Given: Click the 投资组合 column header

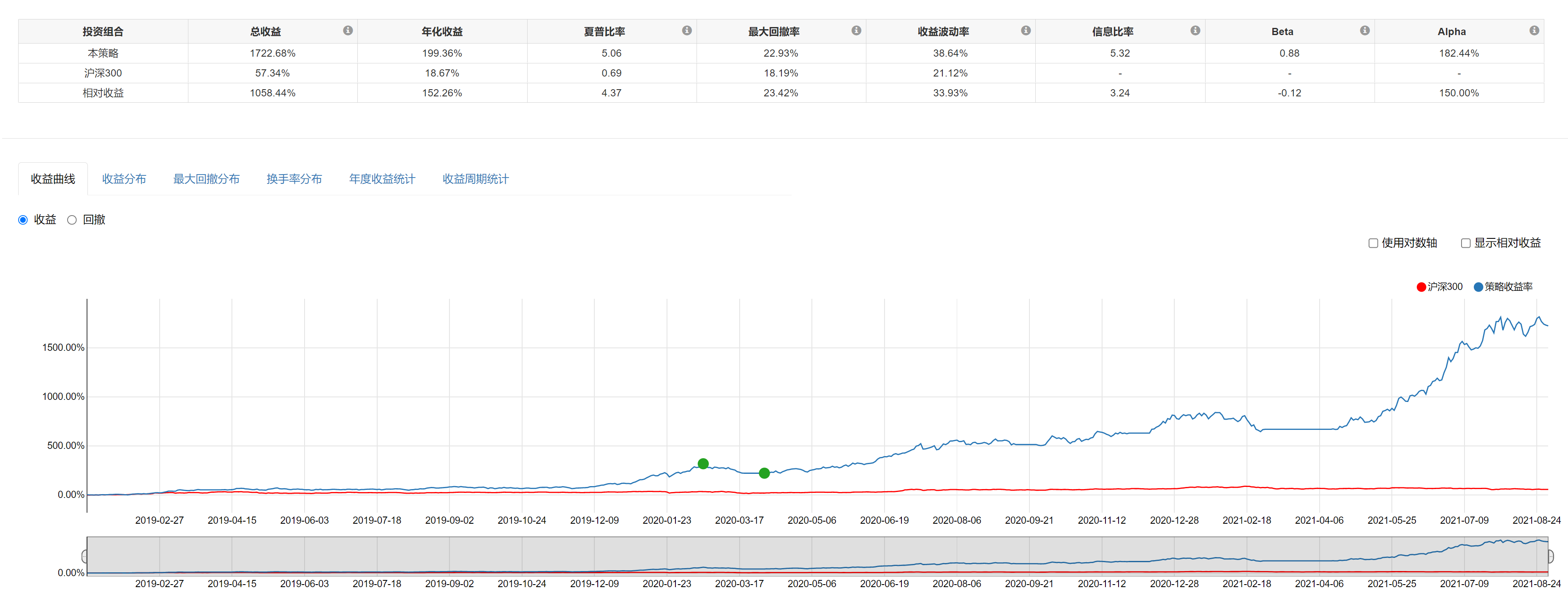Looking at the screenshot, I should [x=103, y=32].
